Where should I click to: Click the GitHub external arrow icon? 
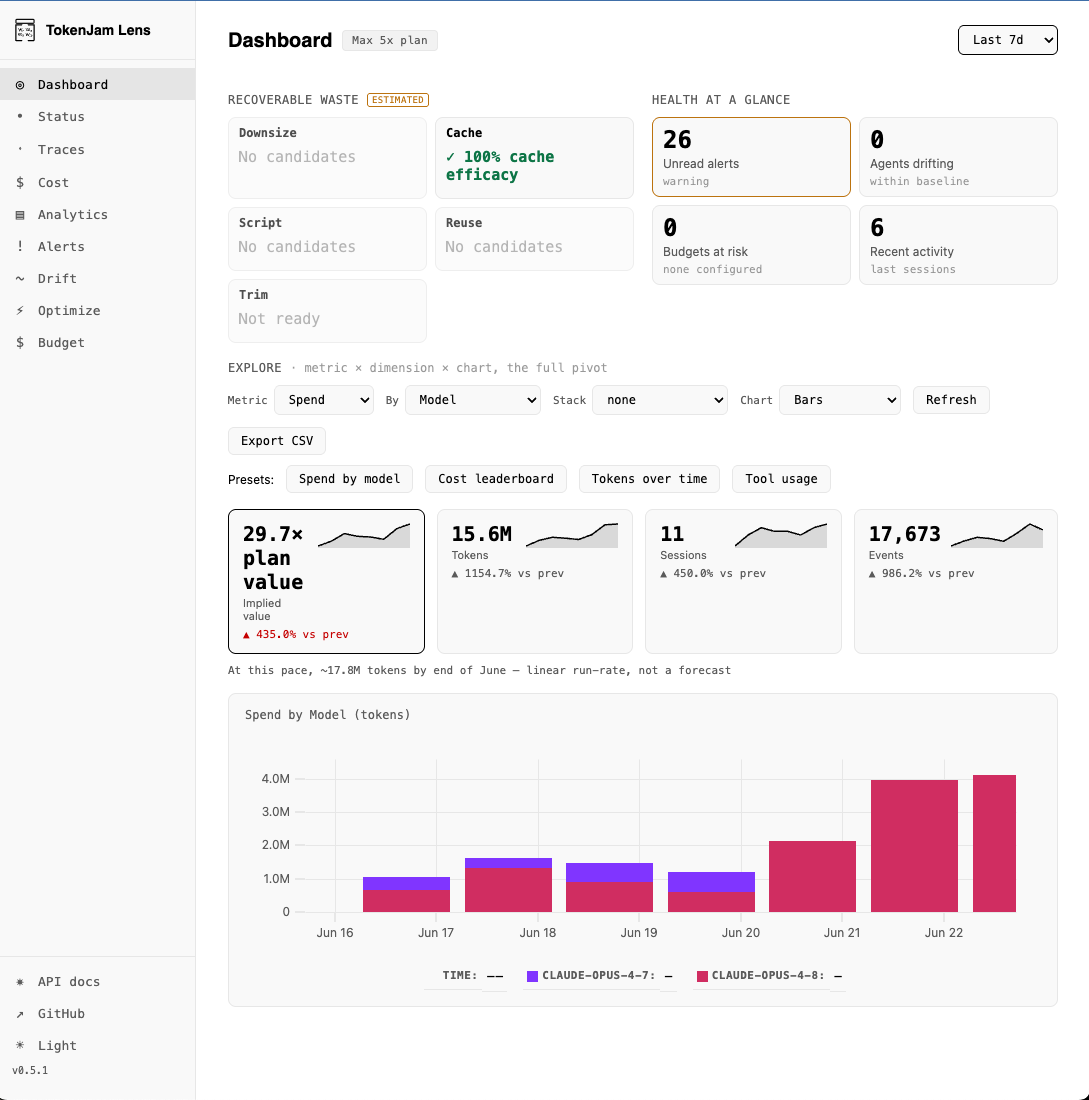[20, 1014]
